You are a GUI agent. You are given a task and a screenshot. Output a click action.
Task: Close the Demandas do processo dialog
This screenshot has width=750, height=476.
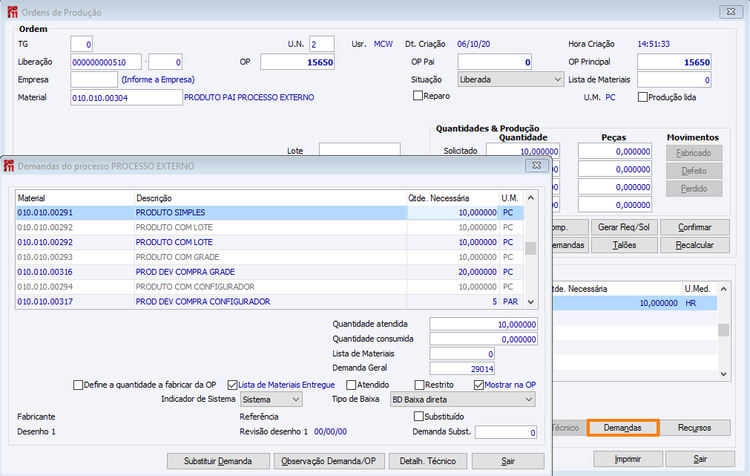(539, 165)
